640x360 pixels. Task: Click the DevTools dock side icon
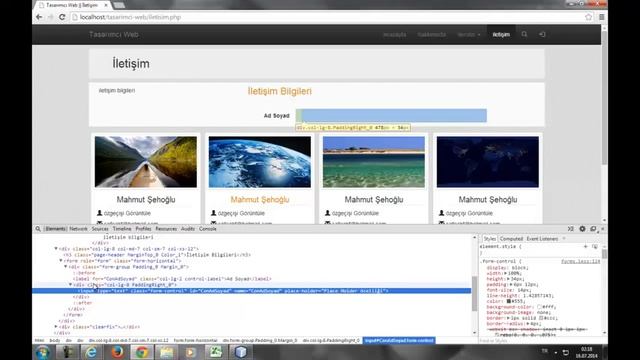tap(593, 229)
